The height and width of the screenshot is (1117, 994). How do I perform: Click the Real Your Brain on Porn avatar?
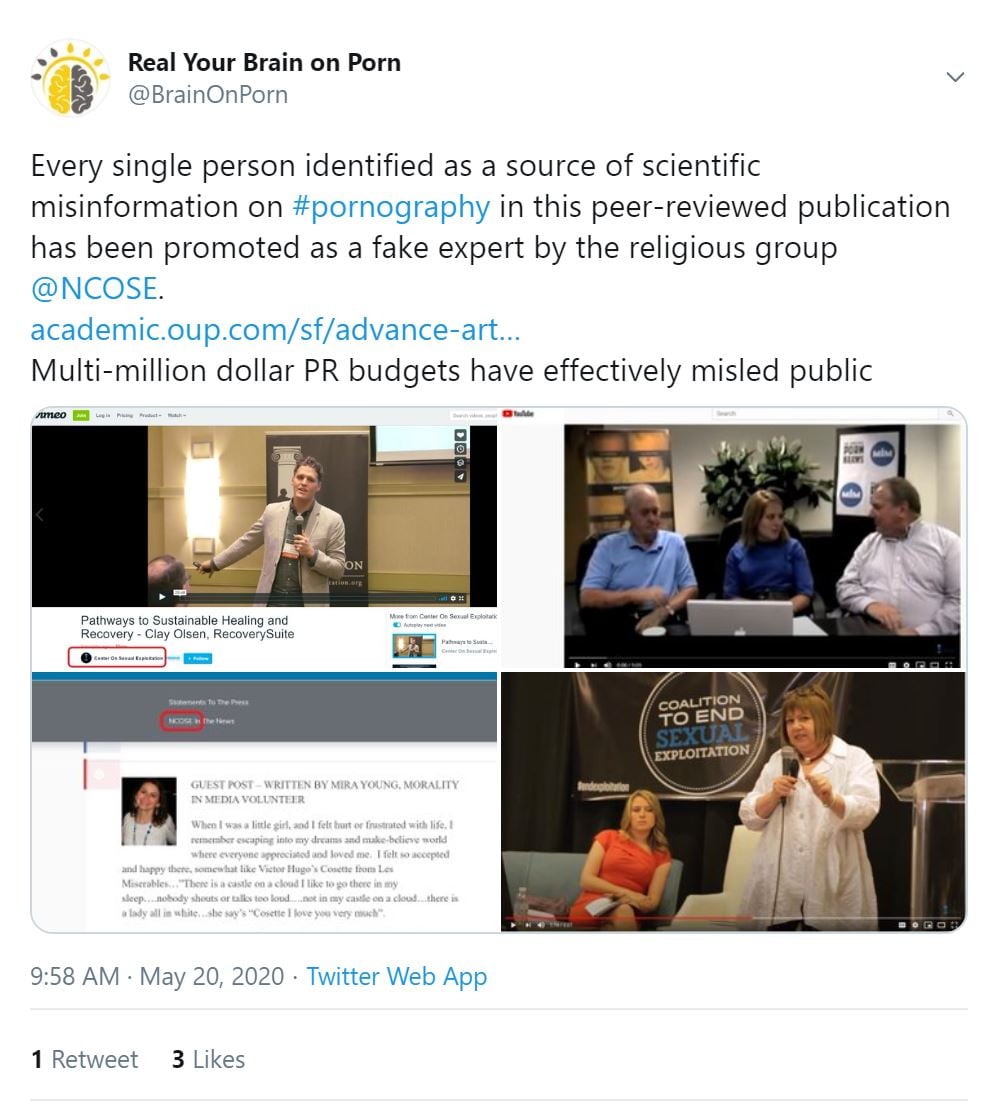coord(70,78)
